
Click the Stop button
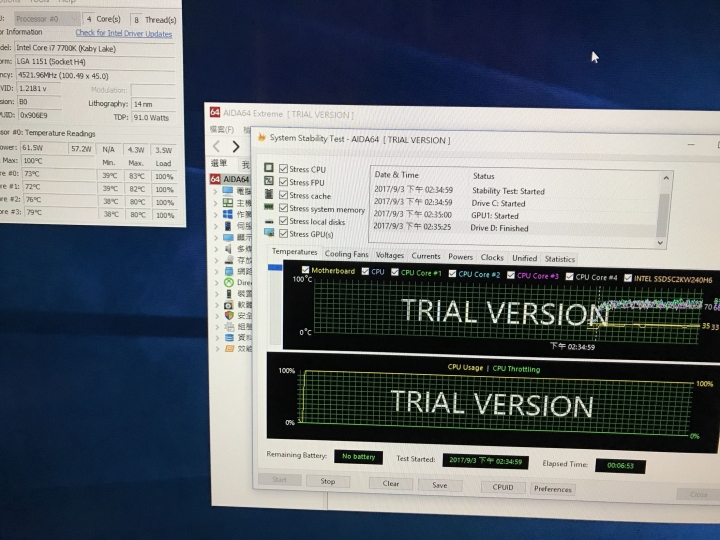click(x=327, y=481)
